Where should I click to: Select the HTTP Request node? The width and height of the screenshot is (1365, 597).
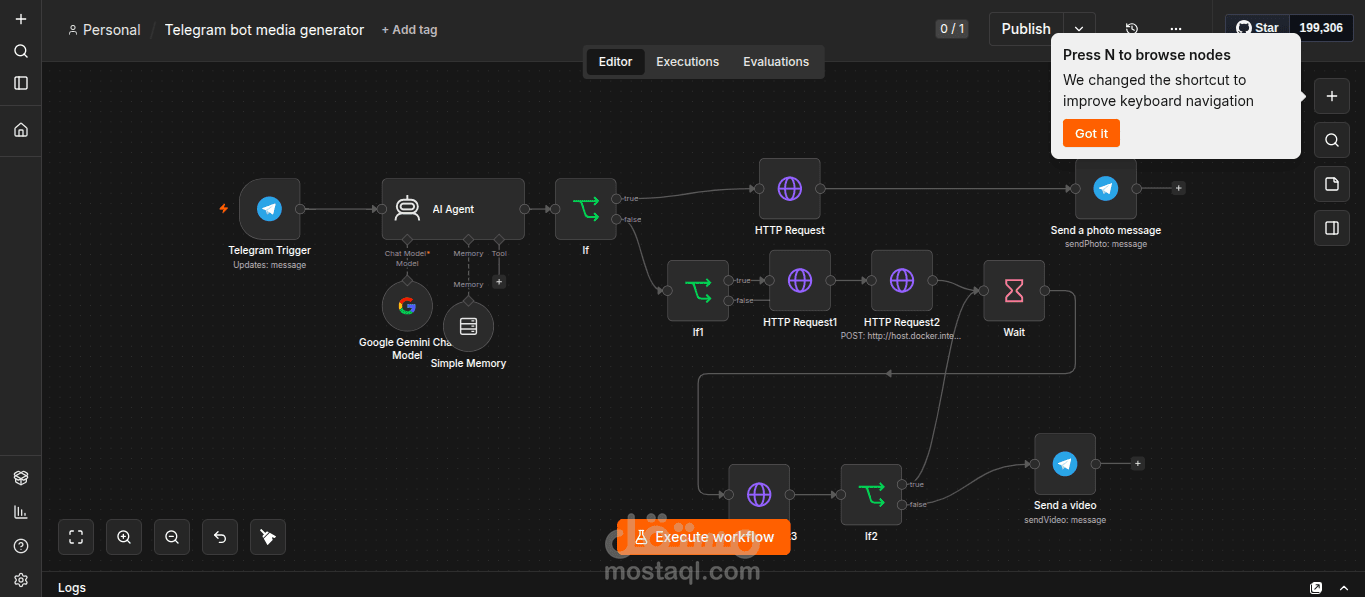790,188
